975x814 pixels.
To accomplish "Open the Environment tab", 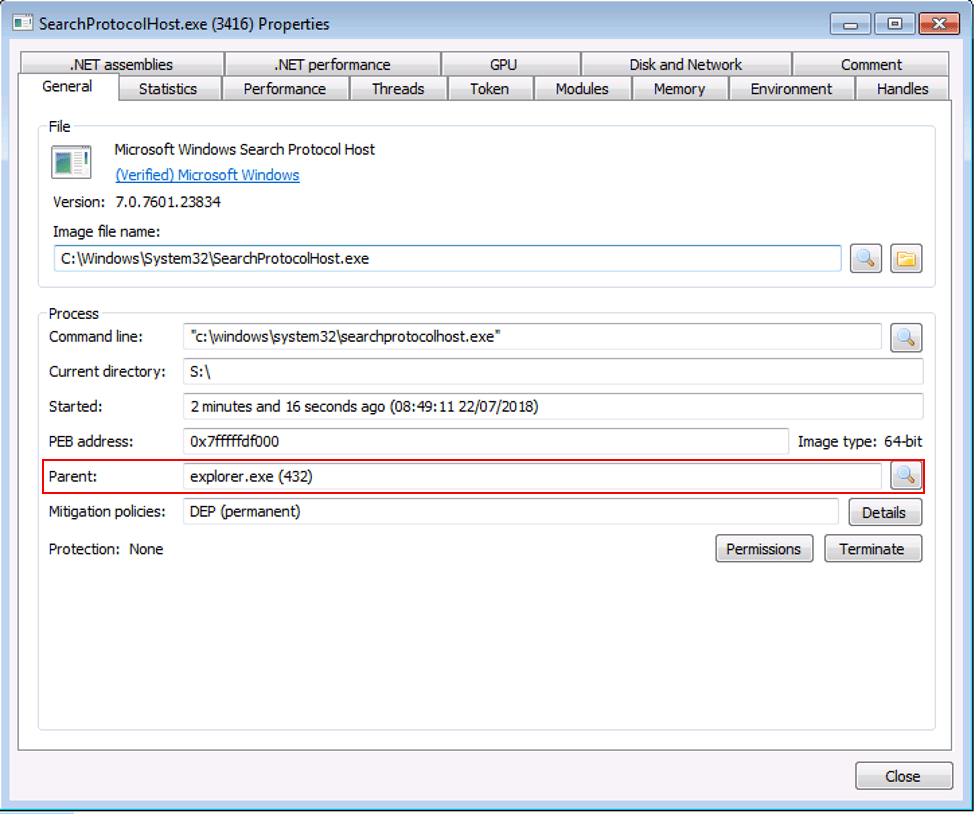I will click(x=791, y=89).
